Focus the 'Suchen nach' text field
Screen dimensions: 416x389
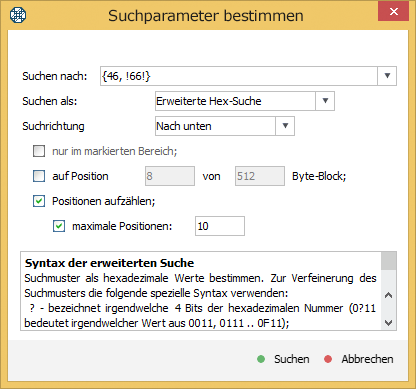(239, 76)
